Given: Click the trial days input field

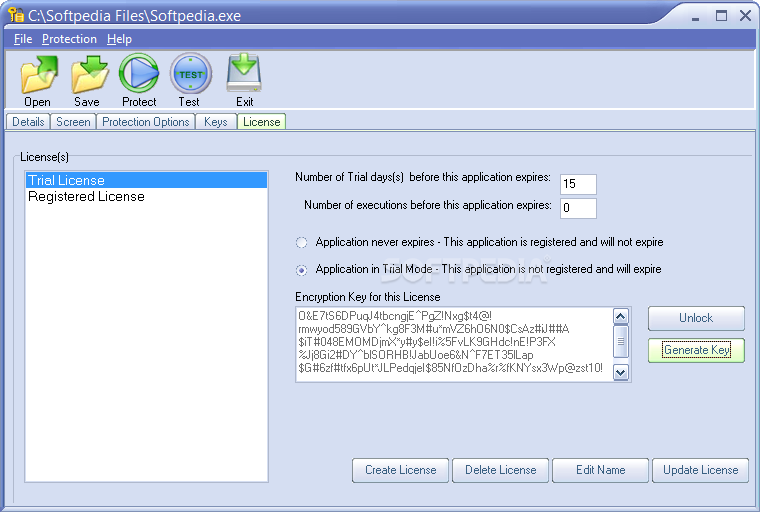Looking at the screenshot, I should click(578, 184).
